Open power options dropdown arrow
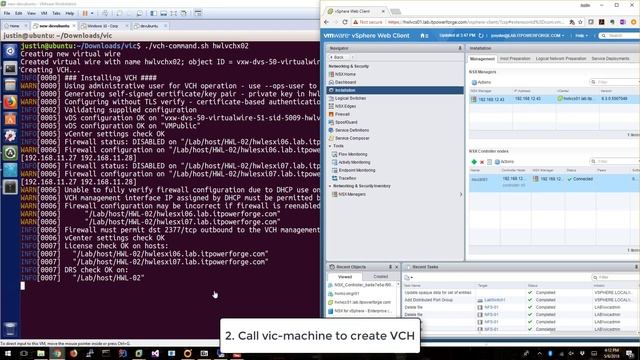The image size is (640, 360). coord(92,13)
